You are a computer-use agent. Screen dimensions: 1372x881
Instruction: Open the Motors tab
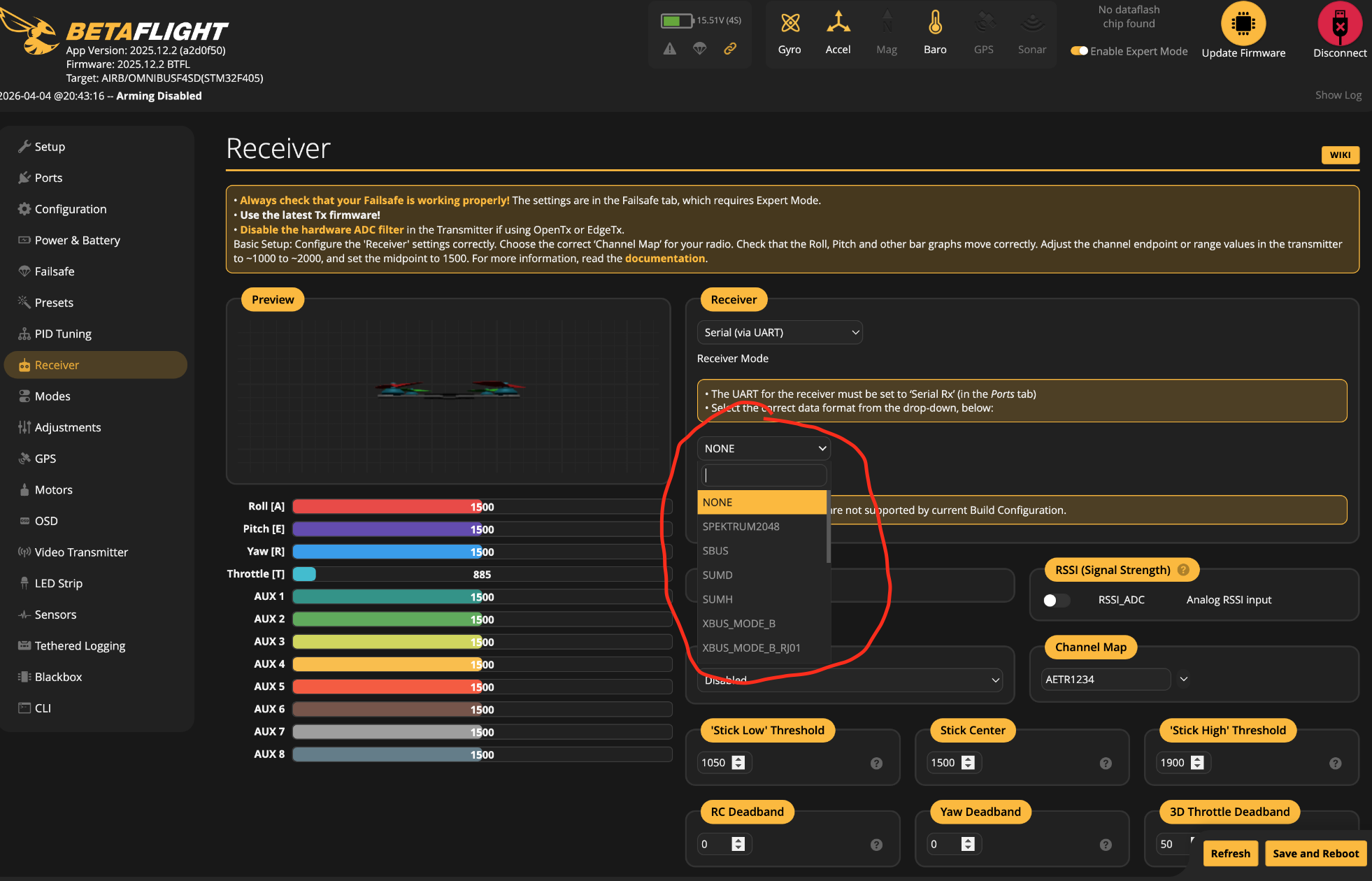click(96, 489)
